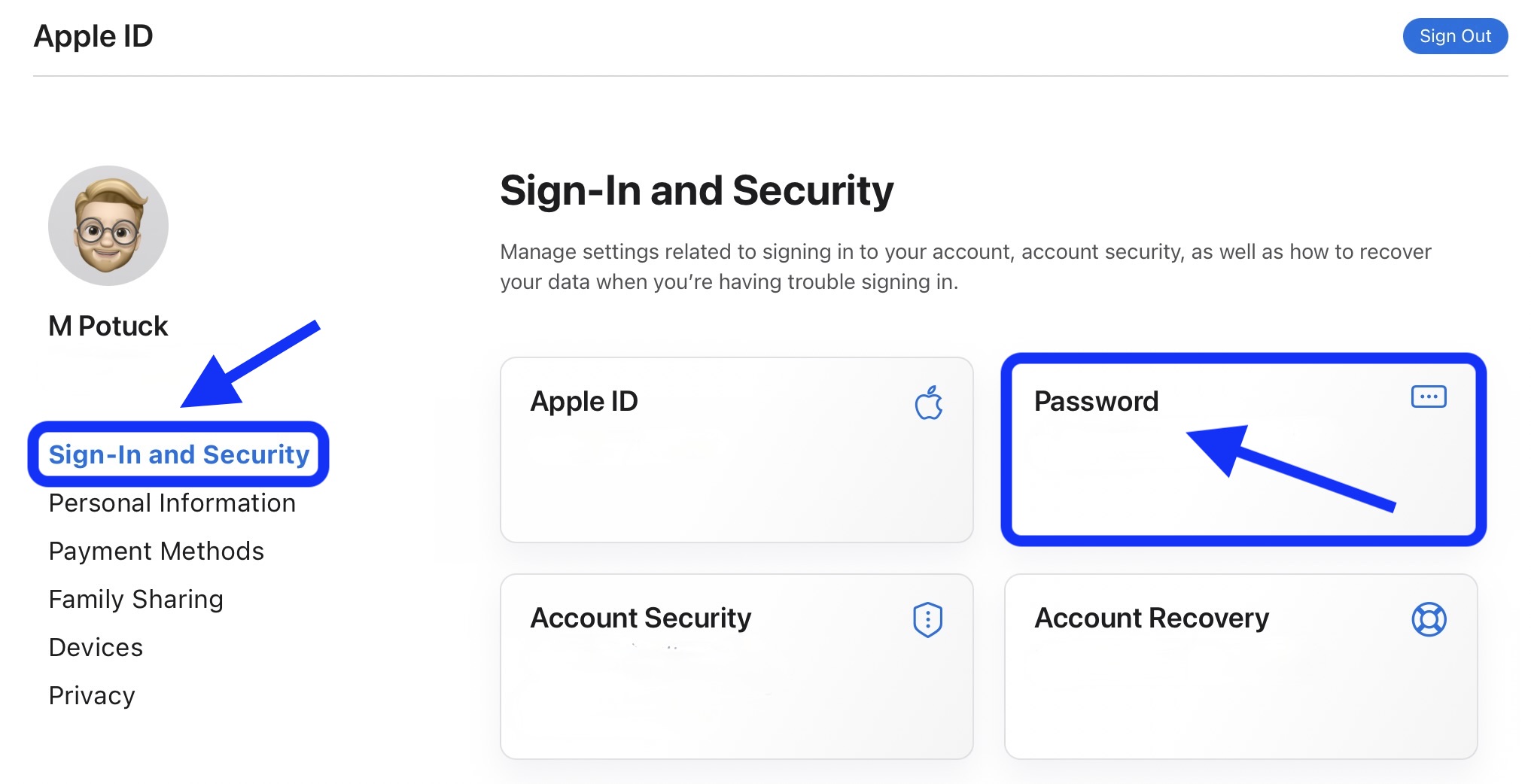Open Privacy settings
This screenshot has width=1531, height=784.
(91, 695)
